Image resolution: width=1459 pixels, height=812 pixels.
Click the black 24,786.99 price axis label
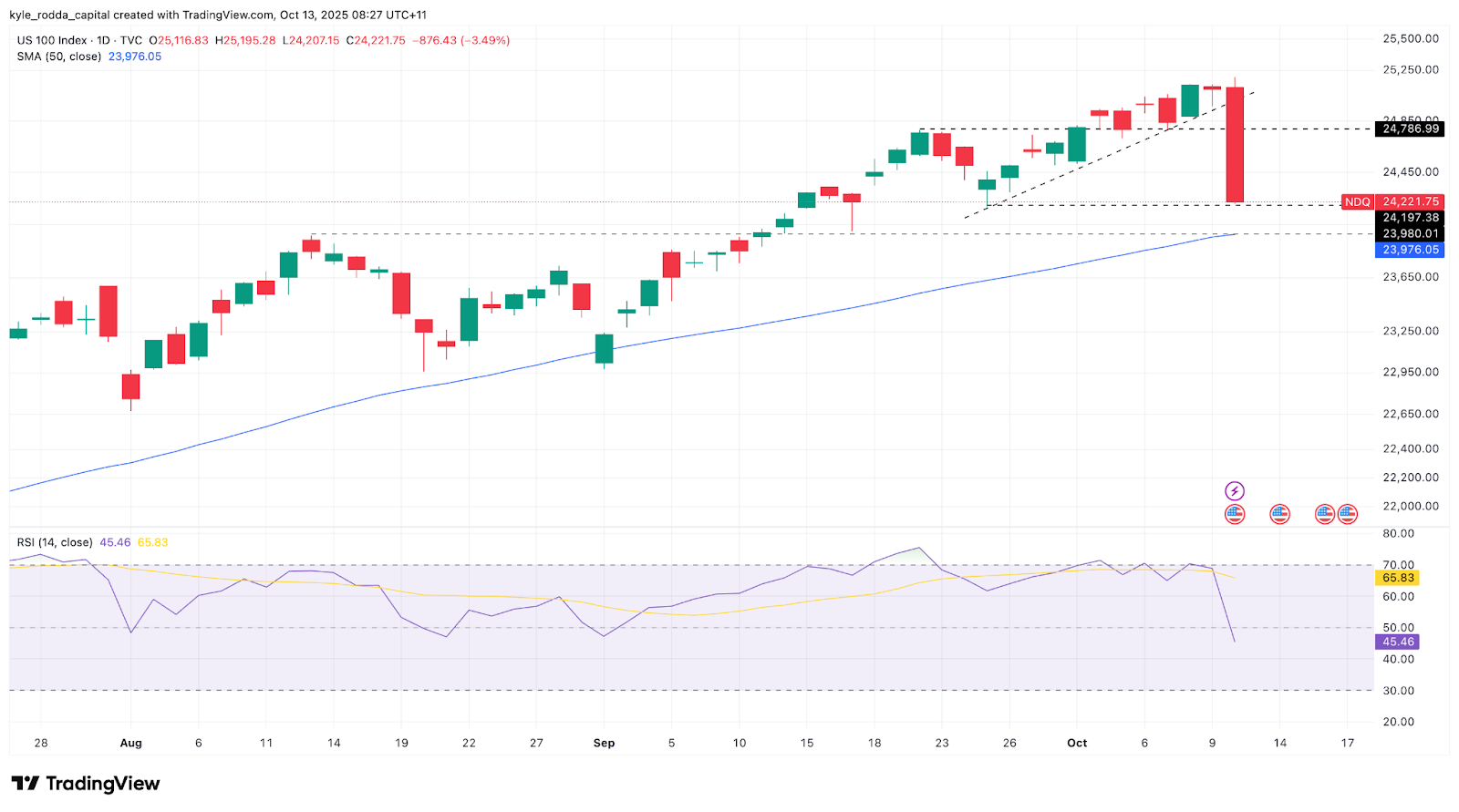1410,129
